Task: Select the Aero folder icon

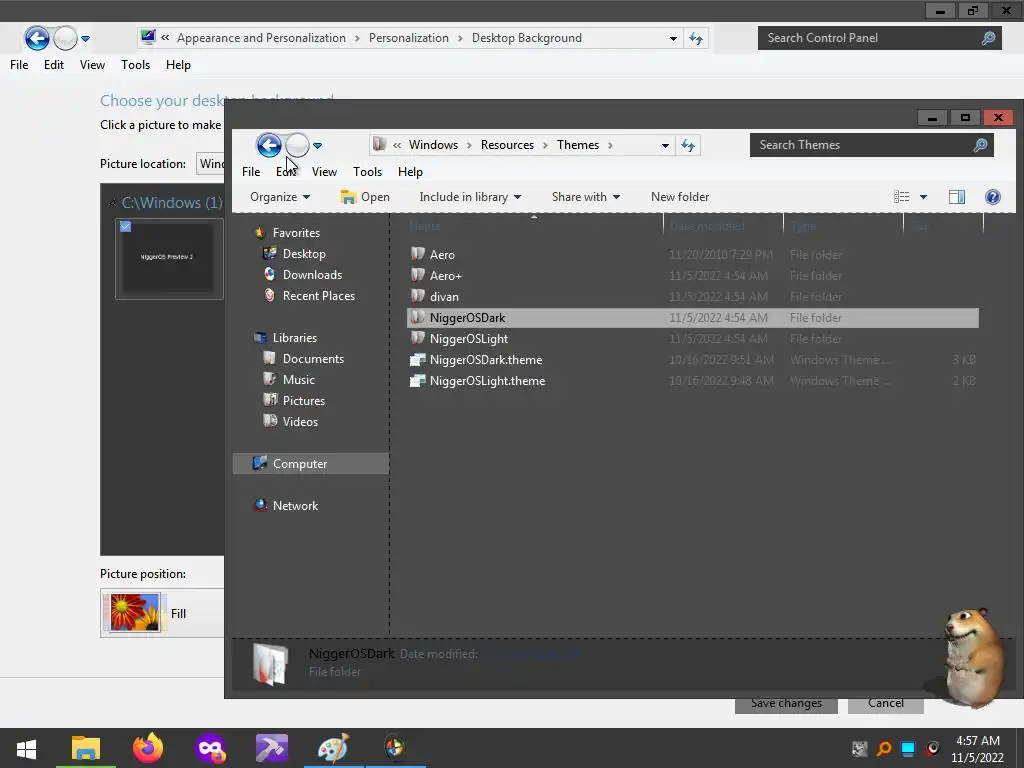Action: point(418,254)
